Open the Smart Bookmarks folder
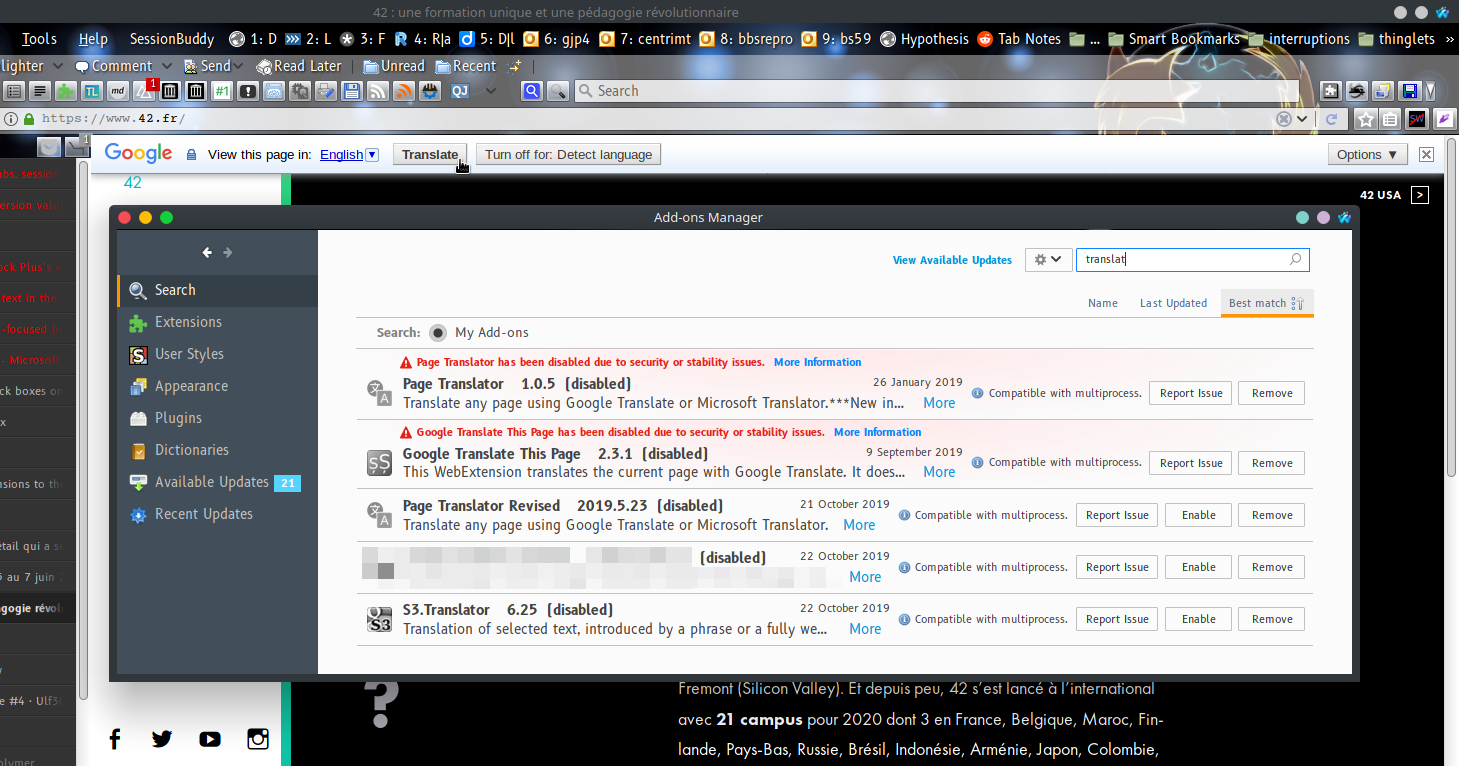Image resolution: width=1459 pixels, height=766 pixels. pyautogui.click(x=1174, y=39)
